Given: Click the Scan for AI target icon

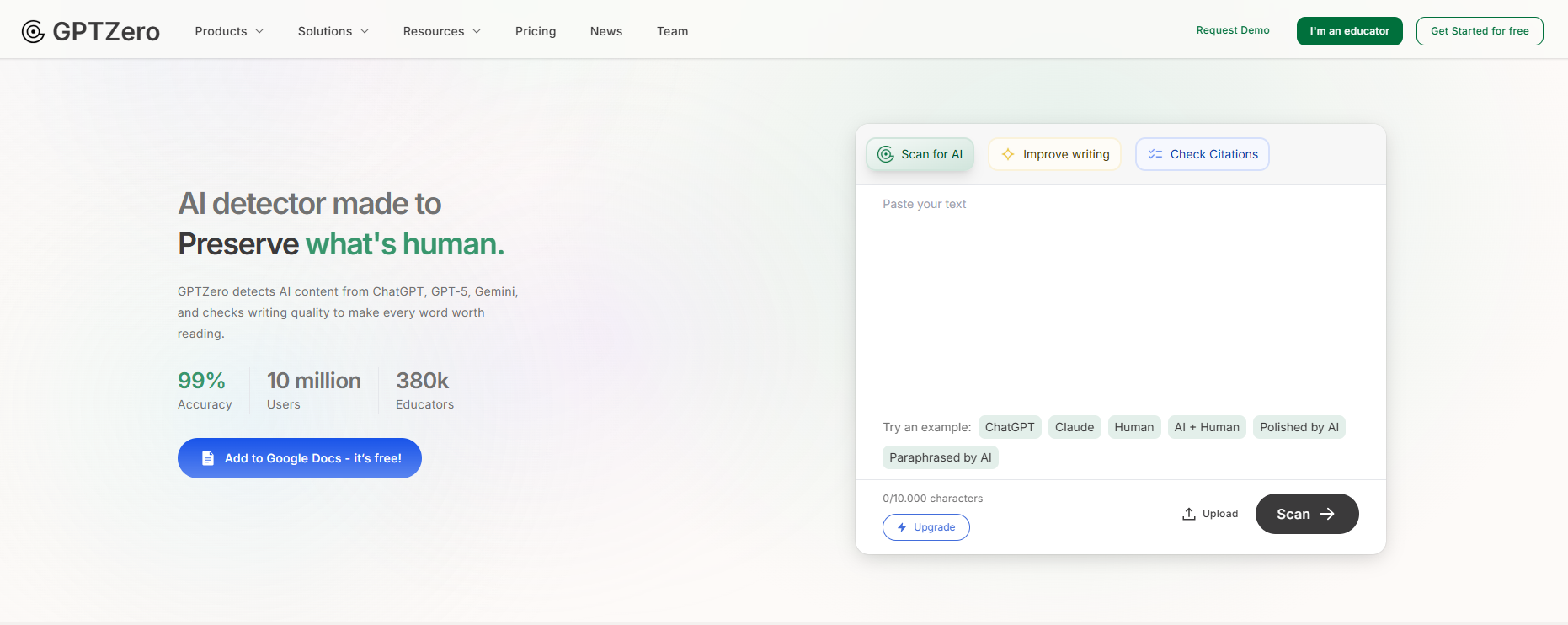Looking at the screenshot, I should click(886, 154).
